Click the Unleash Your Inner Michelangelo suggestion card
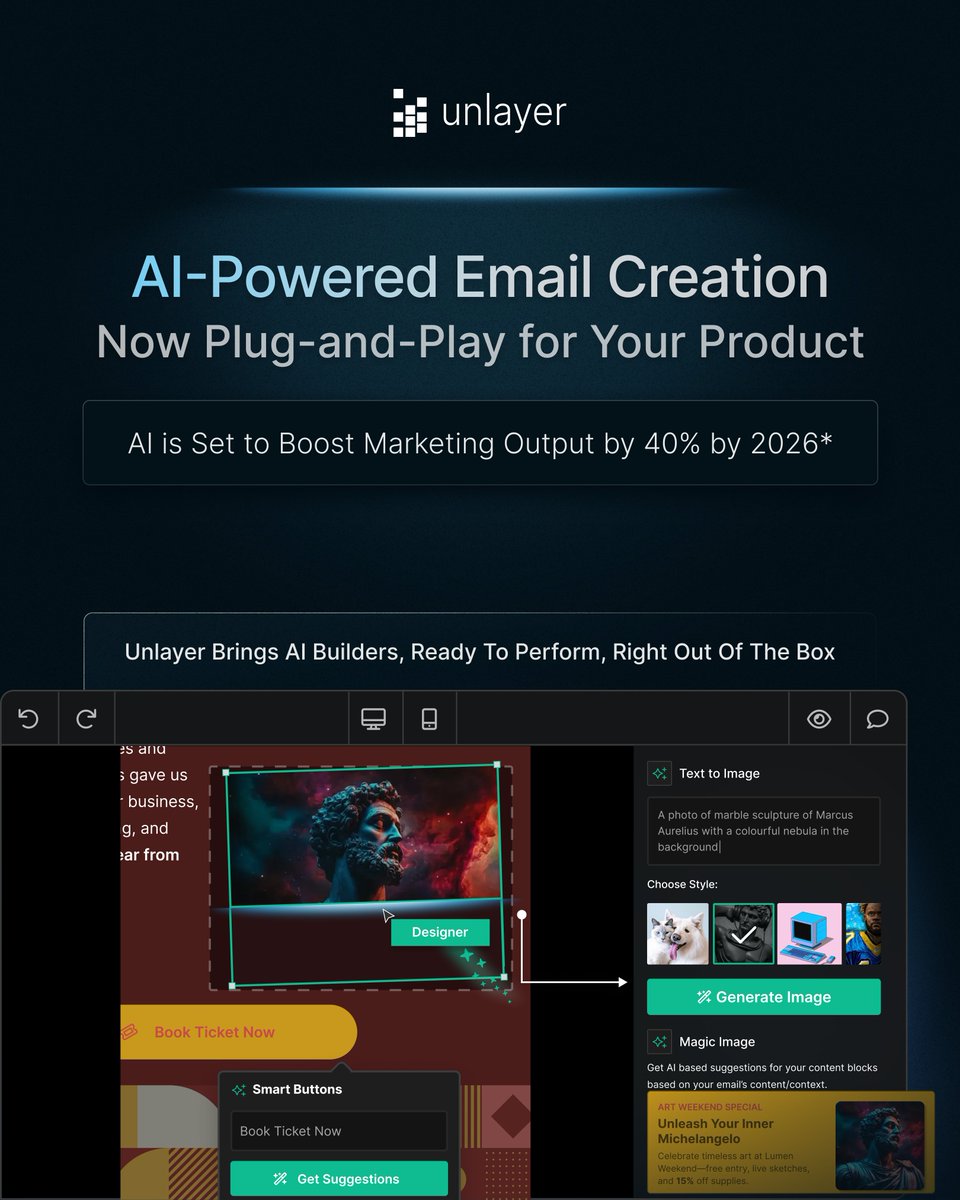Screen dimensions: 960x1200 pyautogui.click(x=790, y=1144)
